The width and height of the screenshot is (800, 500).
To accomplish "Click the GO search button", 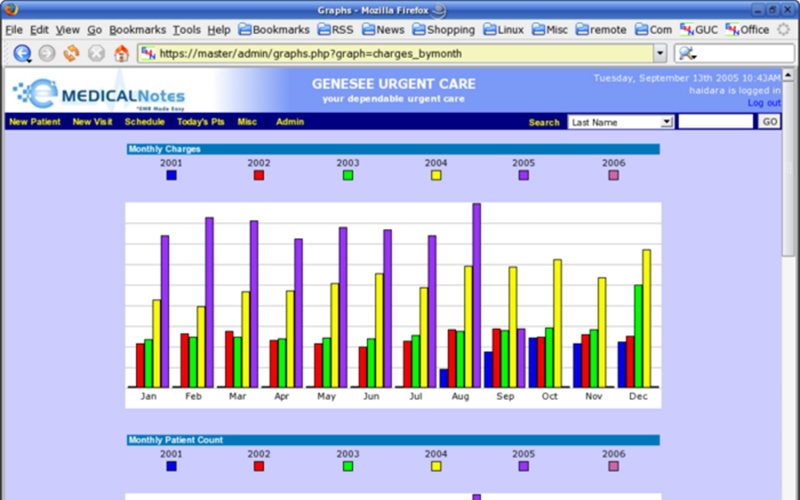I will [x=769, y=121].
